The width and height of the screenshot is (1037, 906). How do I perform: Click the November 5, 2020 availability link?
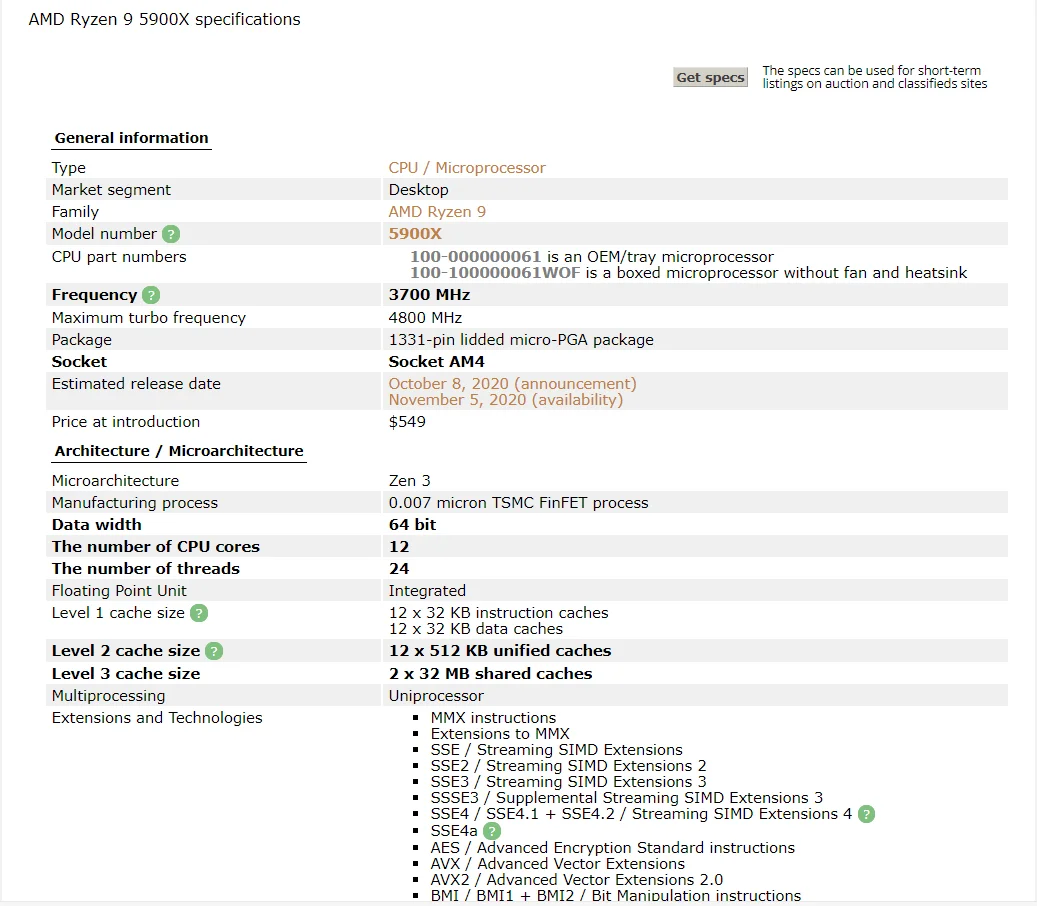(x=506, y=399)
